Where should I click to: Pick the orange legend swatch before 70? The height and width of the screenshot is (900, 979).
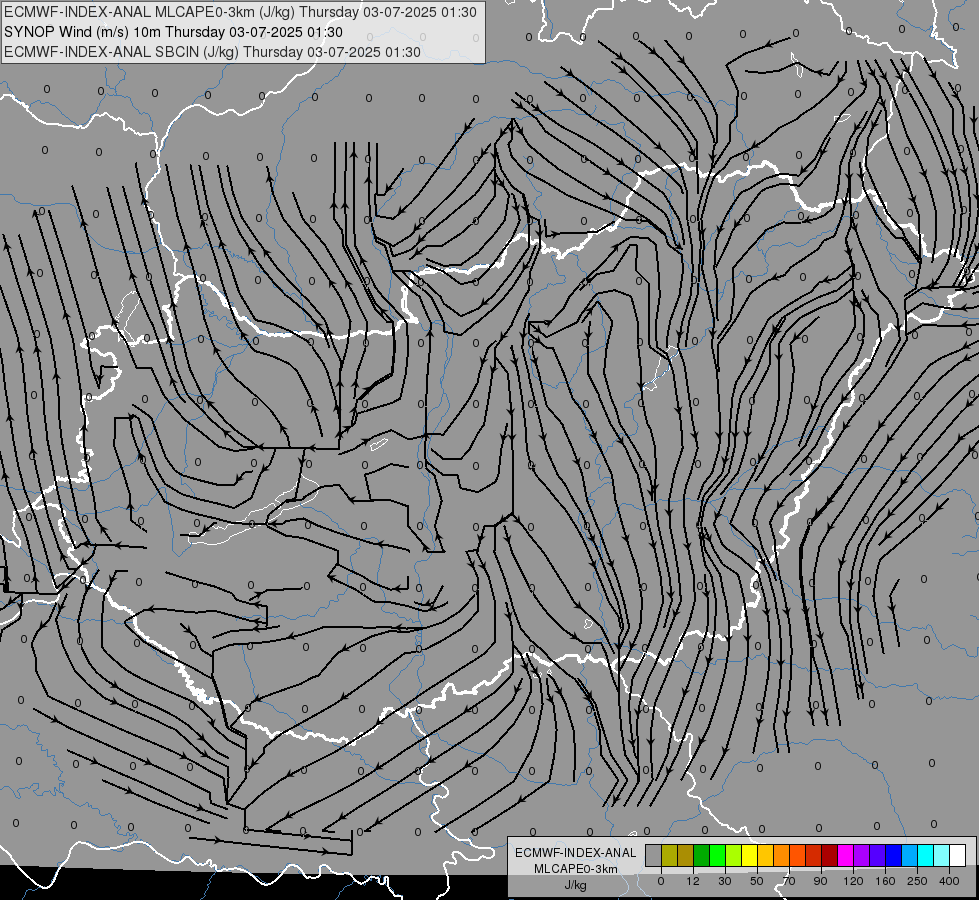[x=782, y=855]
